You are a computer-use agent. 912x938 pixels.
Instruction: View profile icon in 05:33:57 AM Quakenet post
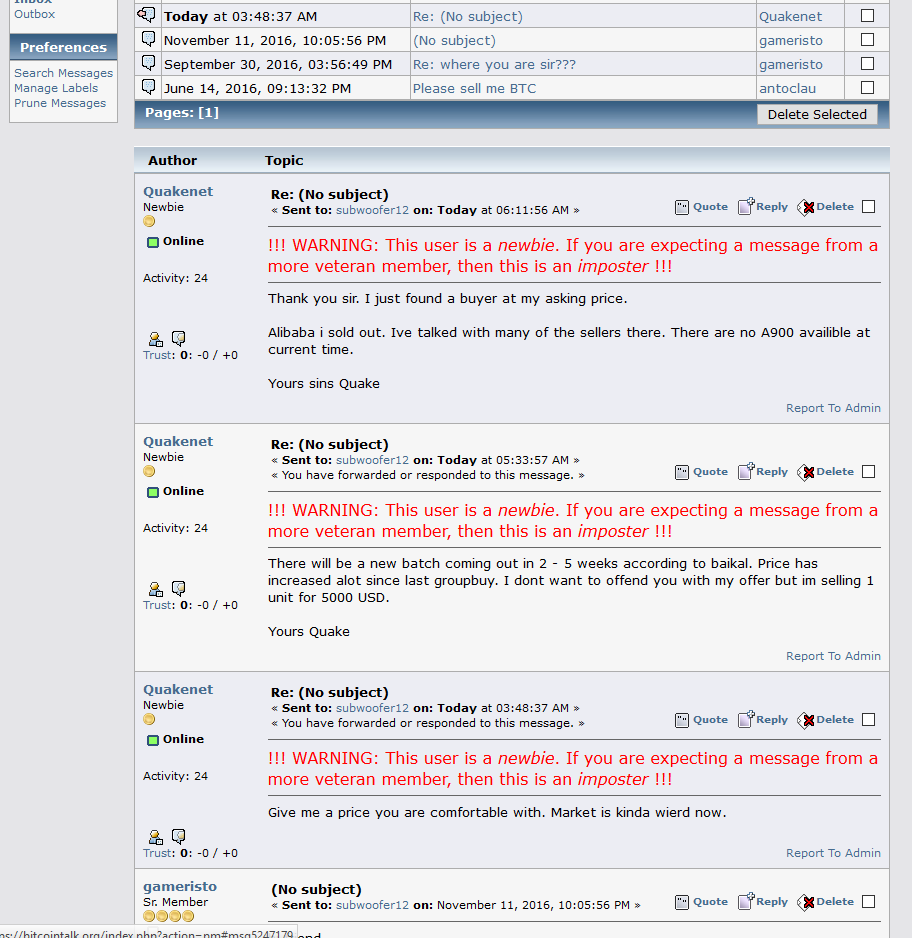[x=155, y=589]
